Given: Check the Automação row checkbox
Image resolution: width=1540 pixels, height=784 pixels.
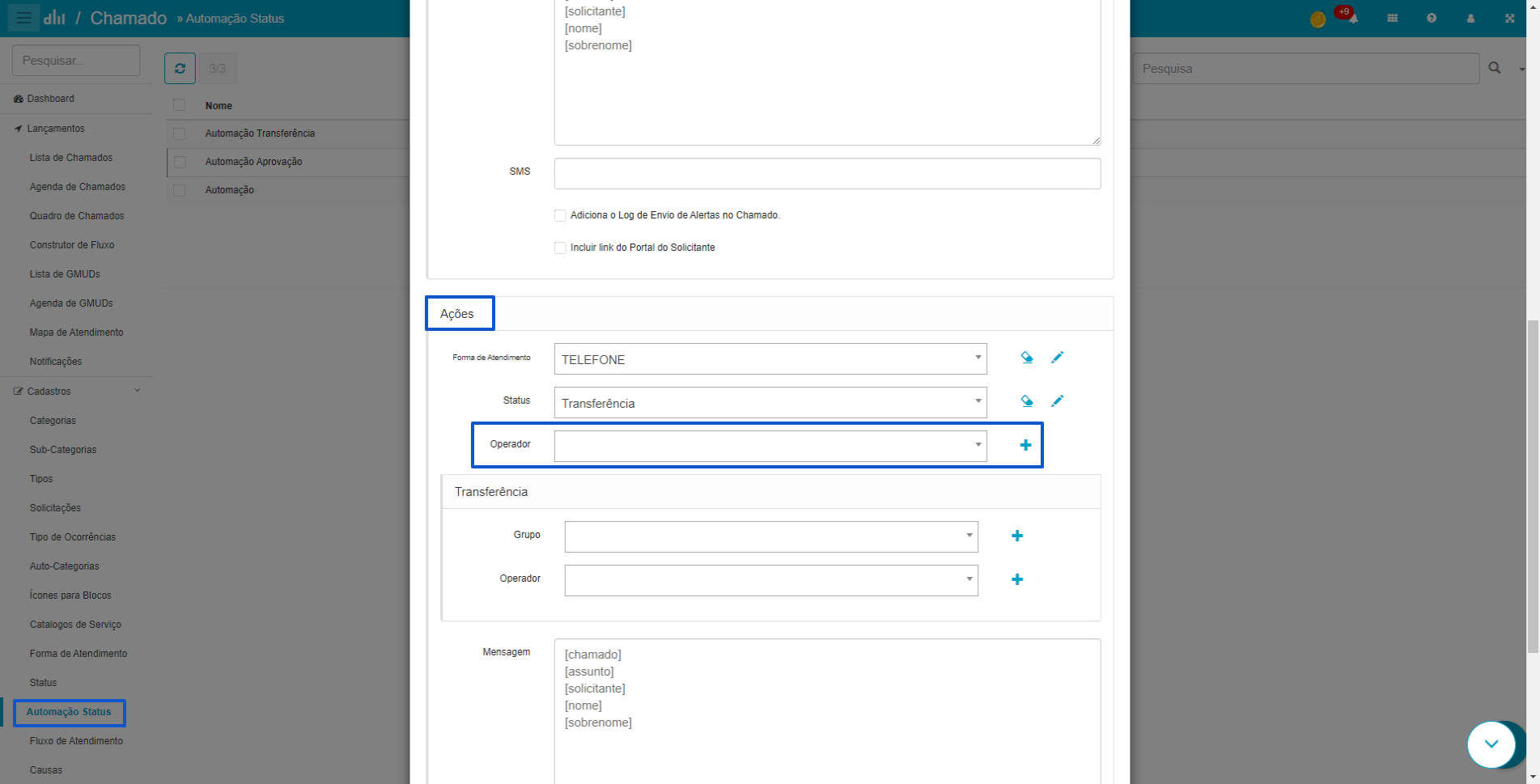Looking at the screenshot, I should tap(179, 190).
